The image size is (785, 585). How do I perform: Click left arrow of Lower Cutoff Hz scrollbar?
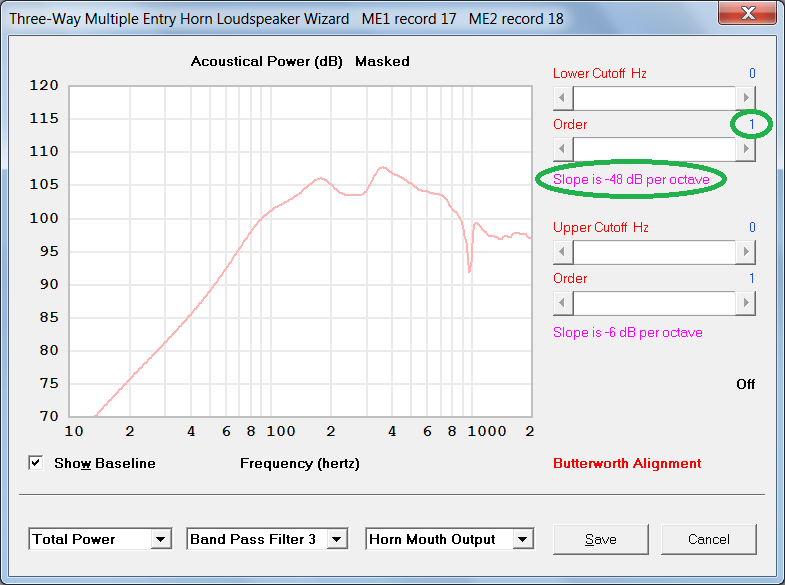click(563, 98)
